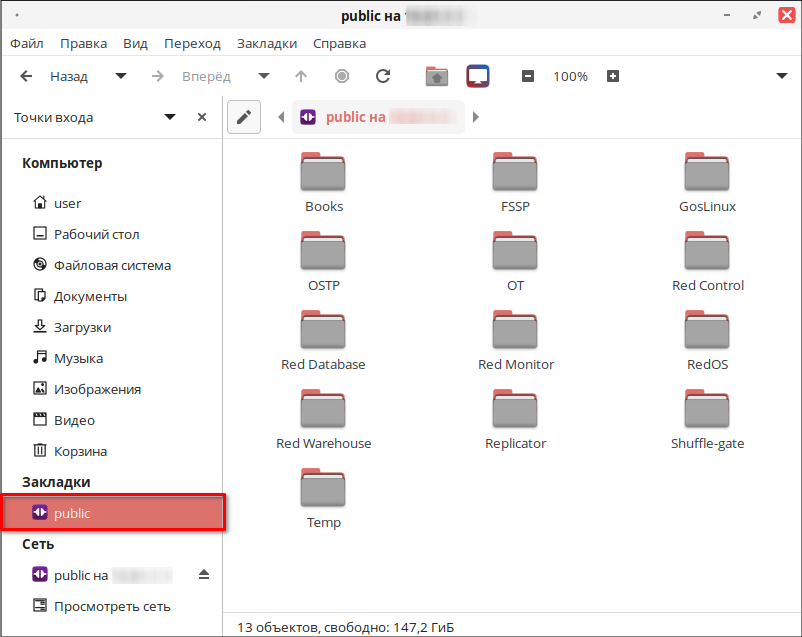This screenshot has width=802, height=637.
Task: Zoom in with the plus icon
Action: coord(613,76)
